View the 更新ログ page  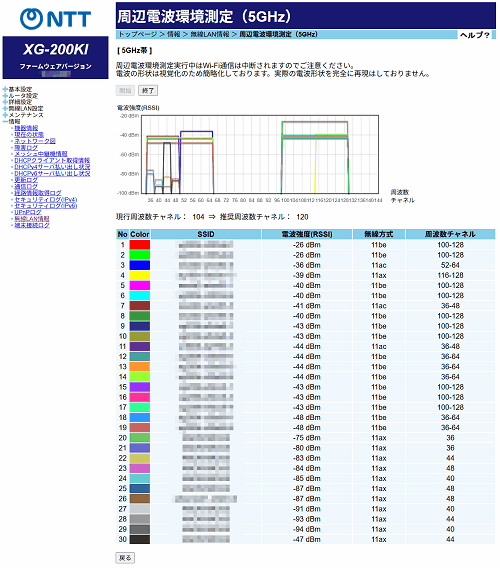click(26, 180)
